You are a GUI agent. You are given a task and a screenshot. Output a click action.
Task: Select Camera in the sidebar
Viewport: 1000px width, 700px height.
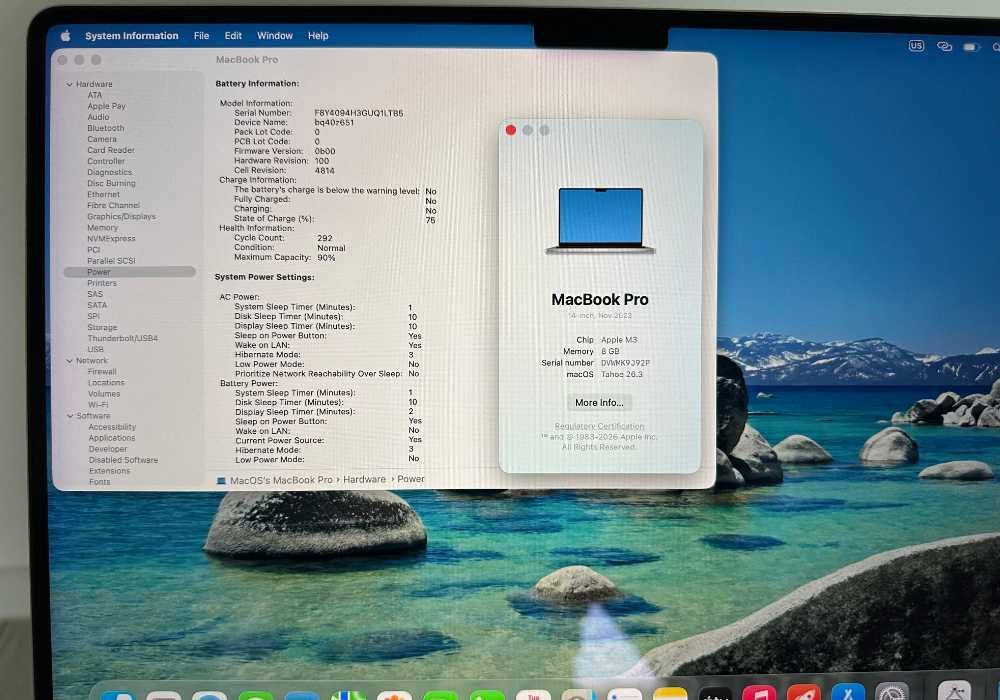(x=102, y=139)
